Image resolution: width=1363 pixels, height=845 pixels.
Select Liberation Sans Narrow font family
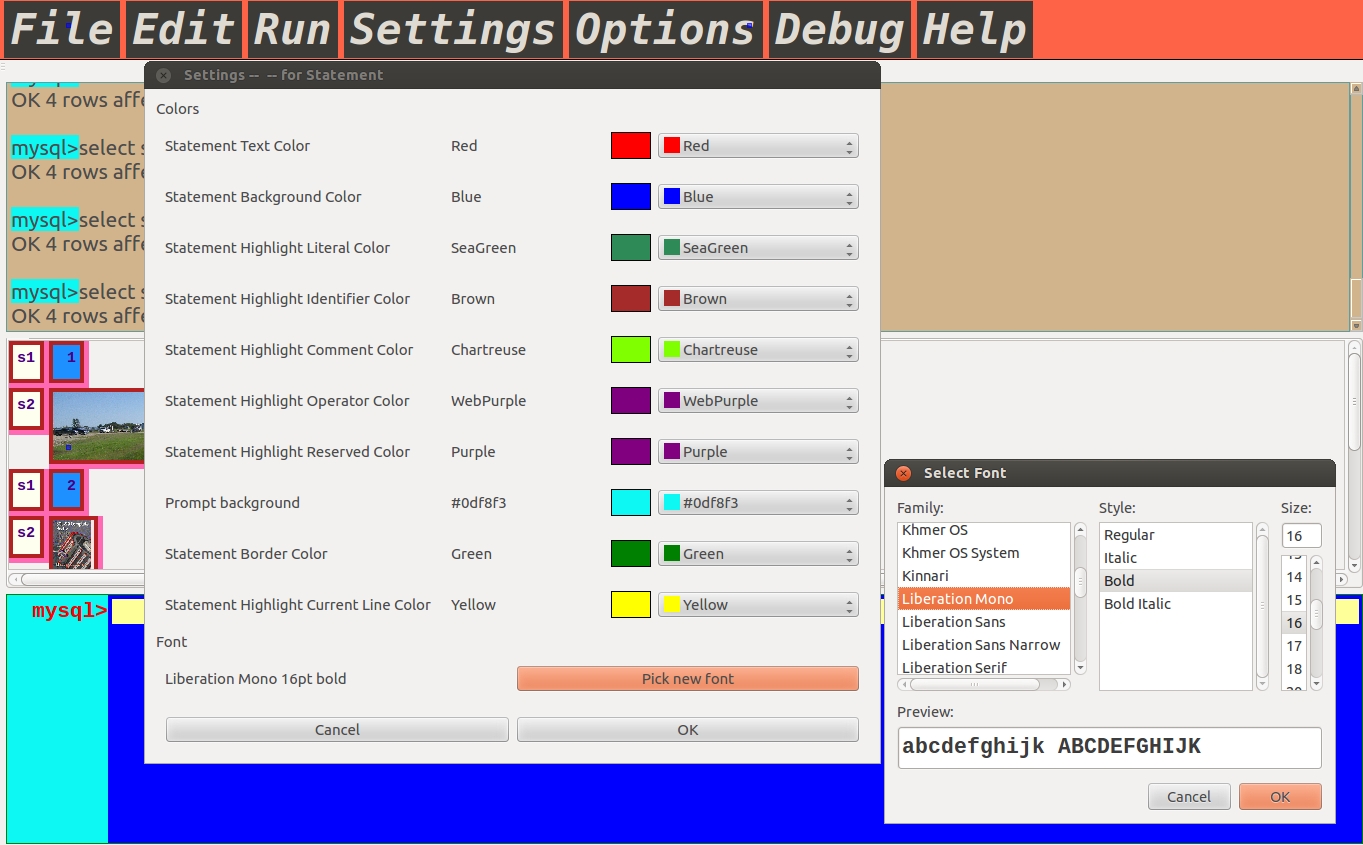click(984, 645)
